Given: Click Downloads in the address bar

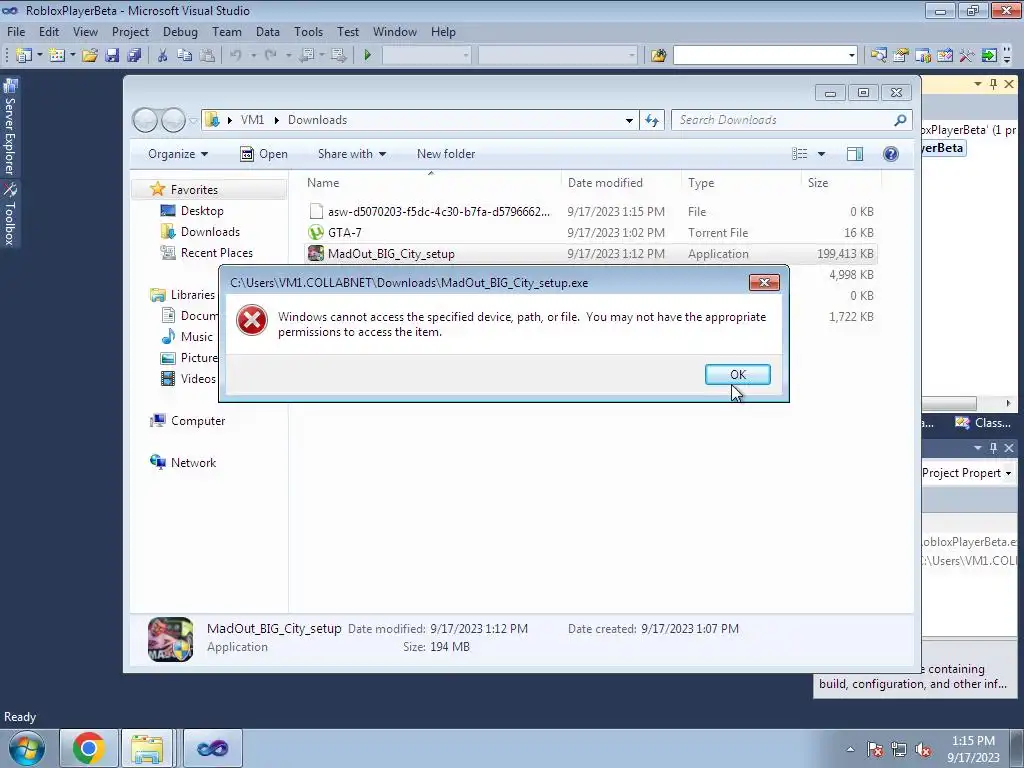Looking at the screenshot, I should (317, 120).
